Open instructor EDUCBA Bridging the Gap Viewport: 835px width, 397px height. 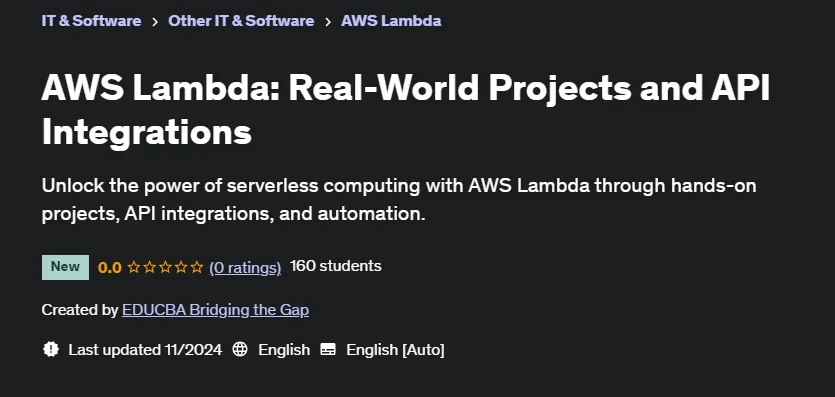tap(215, 310)
